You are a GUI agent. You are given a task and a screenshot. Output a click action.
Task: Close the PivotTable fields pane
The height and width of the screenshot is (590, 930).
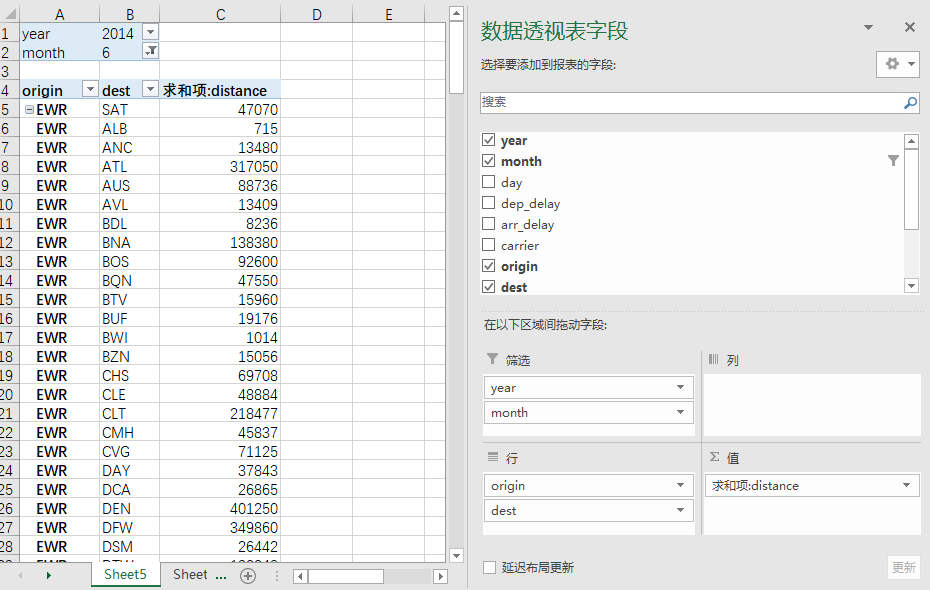click(909, 28)
